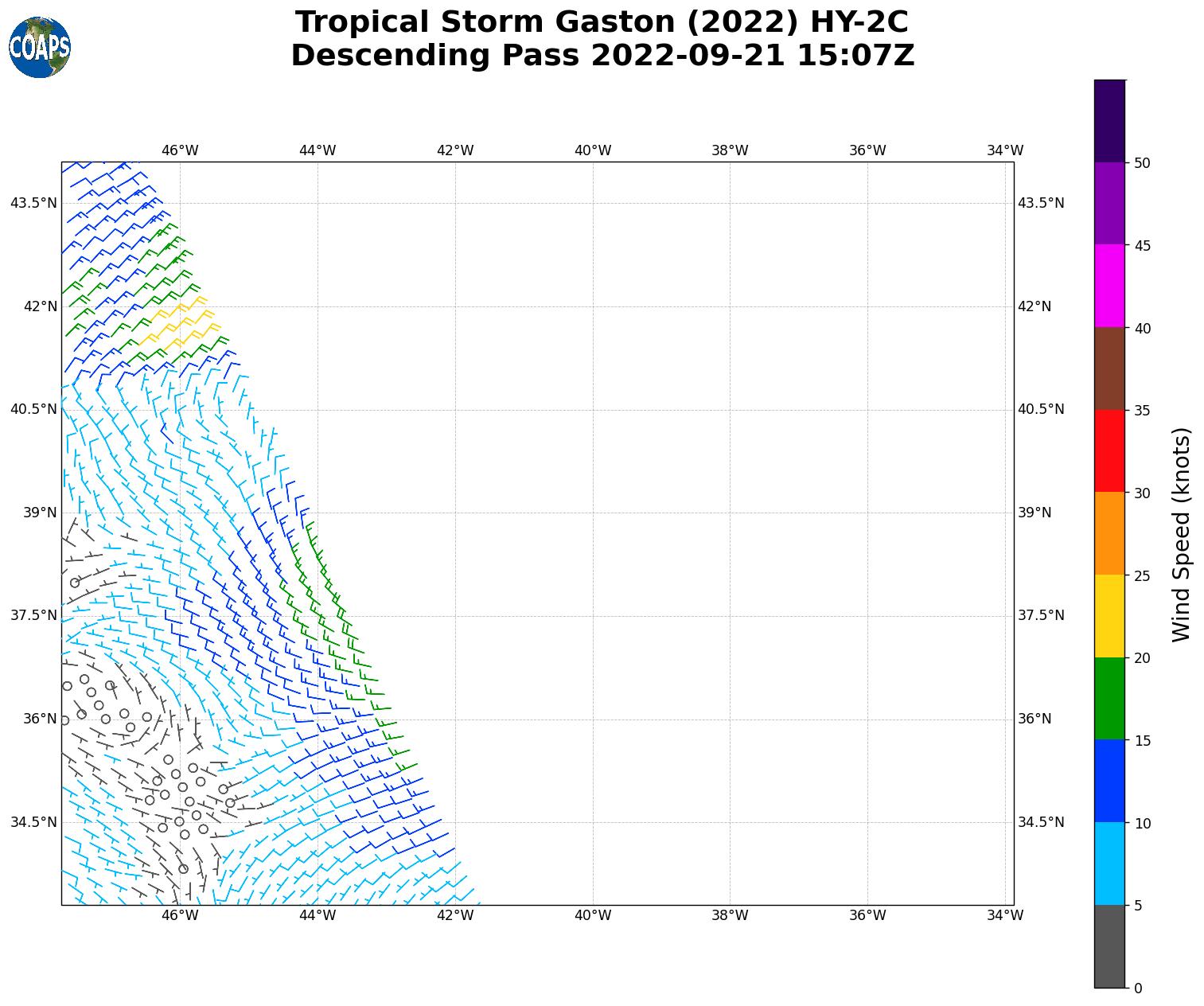Choose the red 30–35 knots colorbar segment
This screenshot has height=1006, width=1204.
pyautogui.click(x=1109, y=451)
